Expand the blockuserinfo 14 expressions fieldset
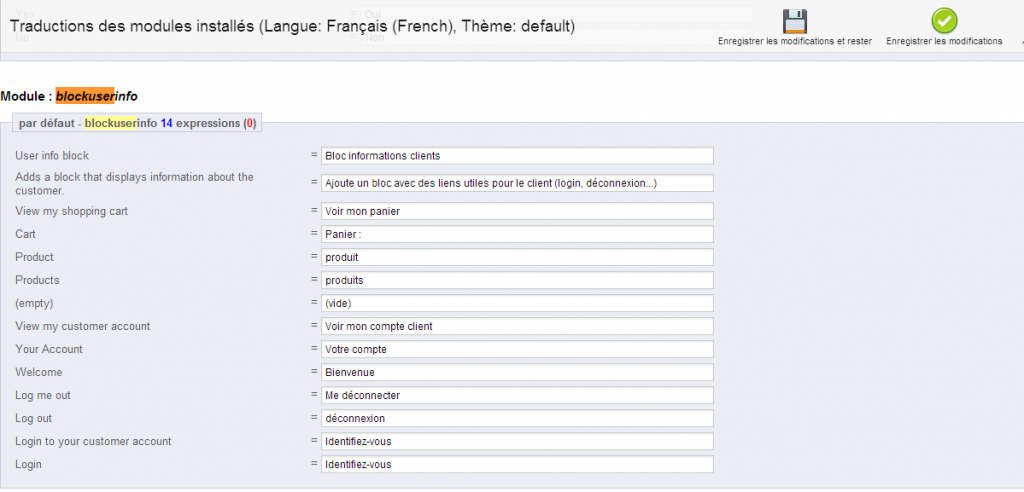 pos(137,123)
